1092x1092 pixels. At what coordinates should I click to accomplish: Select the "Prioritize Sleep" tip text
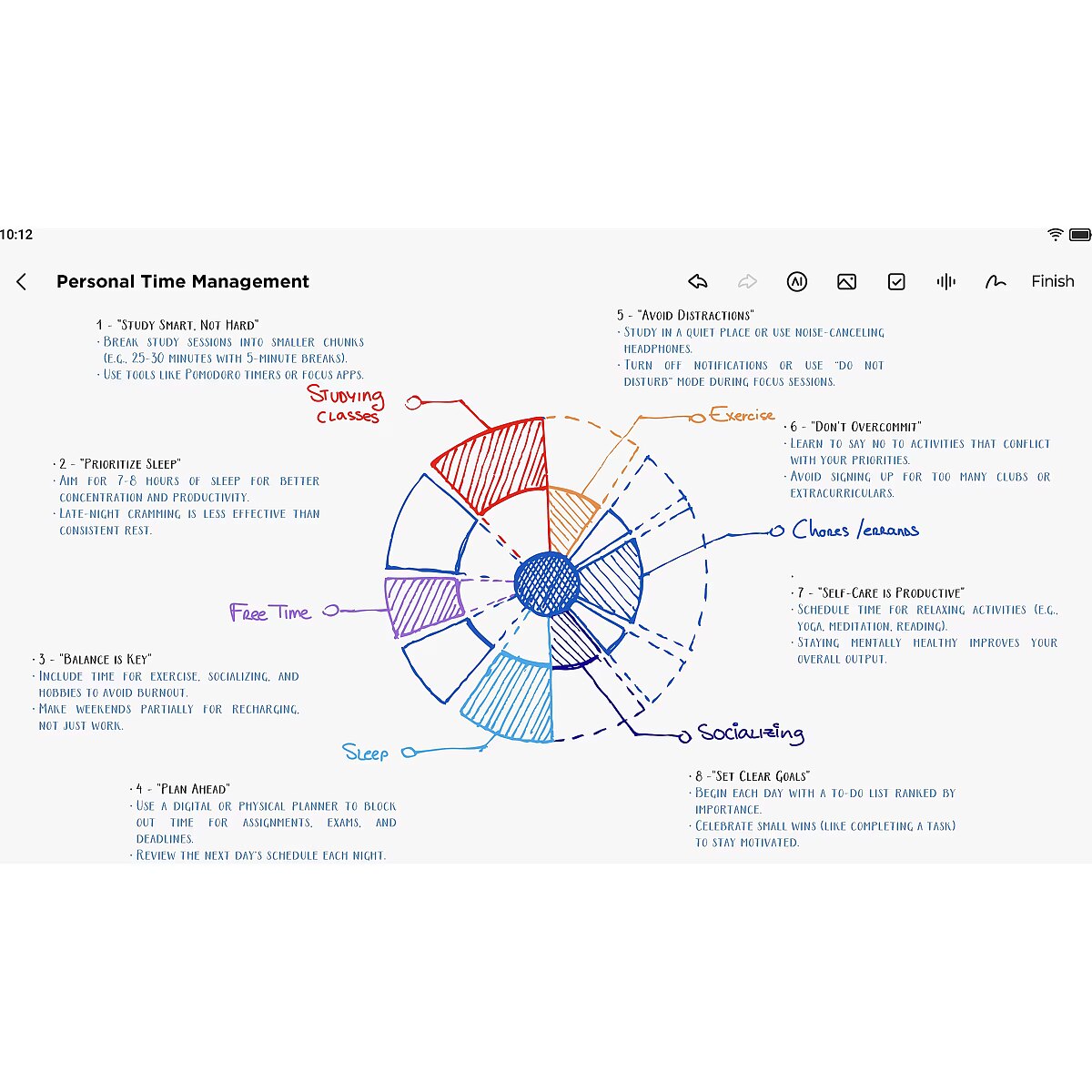188,497
